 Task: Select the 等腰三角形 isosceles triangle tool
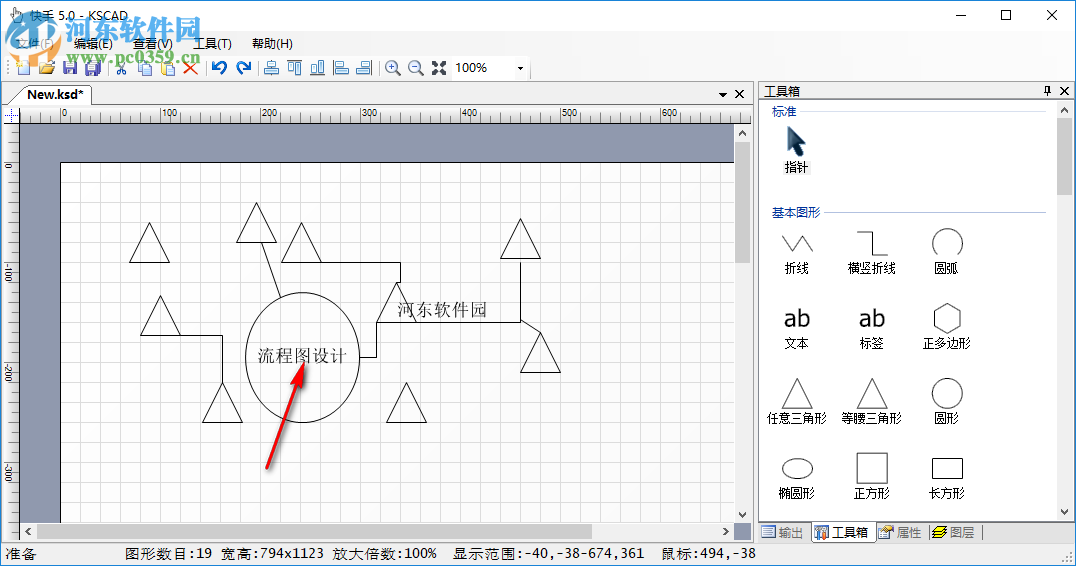click(x=872, y=401)
